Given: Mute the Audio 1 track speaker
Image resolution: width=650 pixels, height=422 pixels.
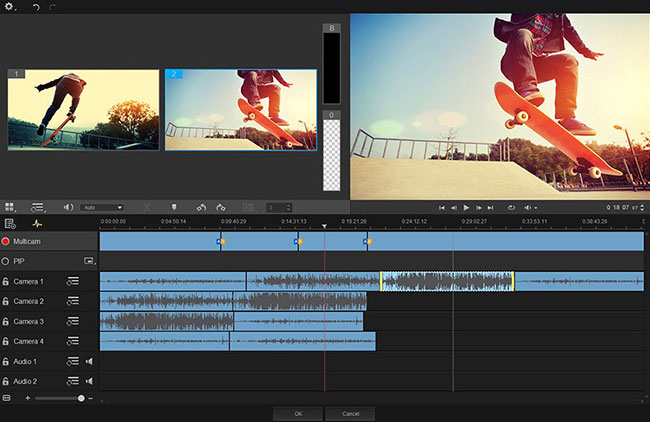Looking at the screenshot, I should (89, 362).
